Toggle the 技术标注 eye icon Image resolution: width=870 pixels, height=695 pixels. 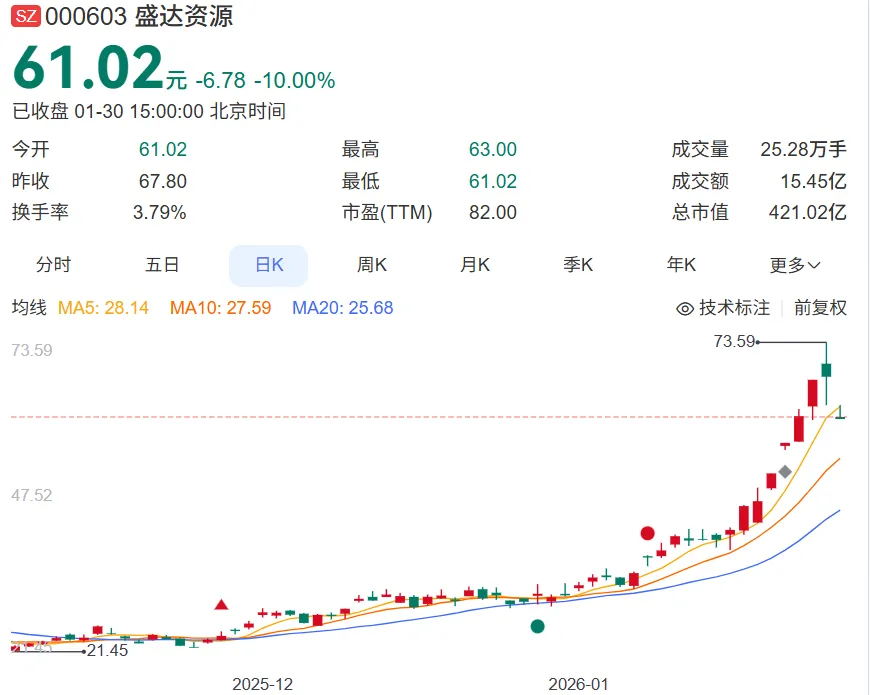[x=685, y=308]
